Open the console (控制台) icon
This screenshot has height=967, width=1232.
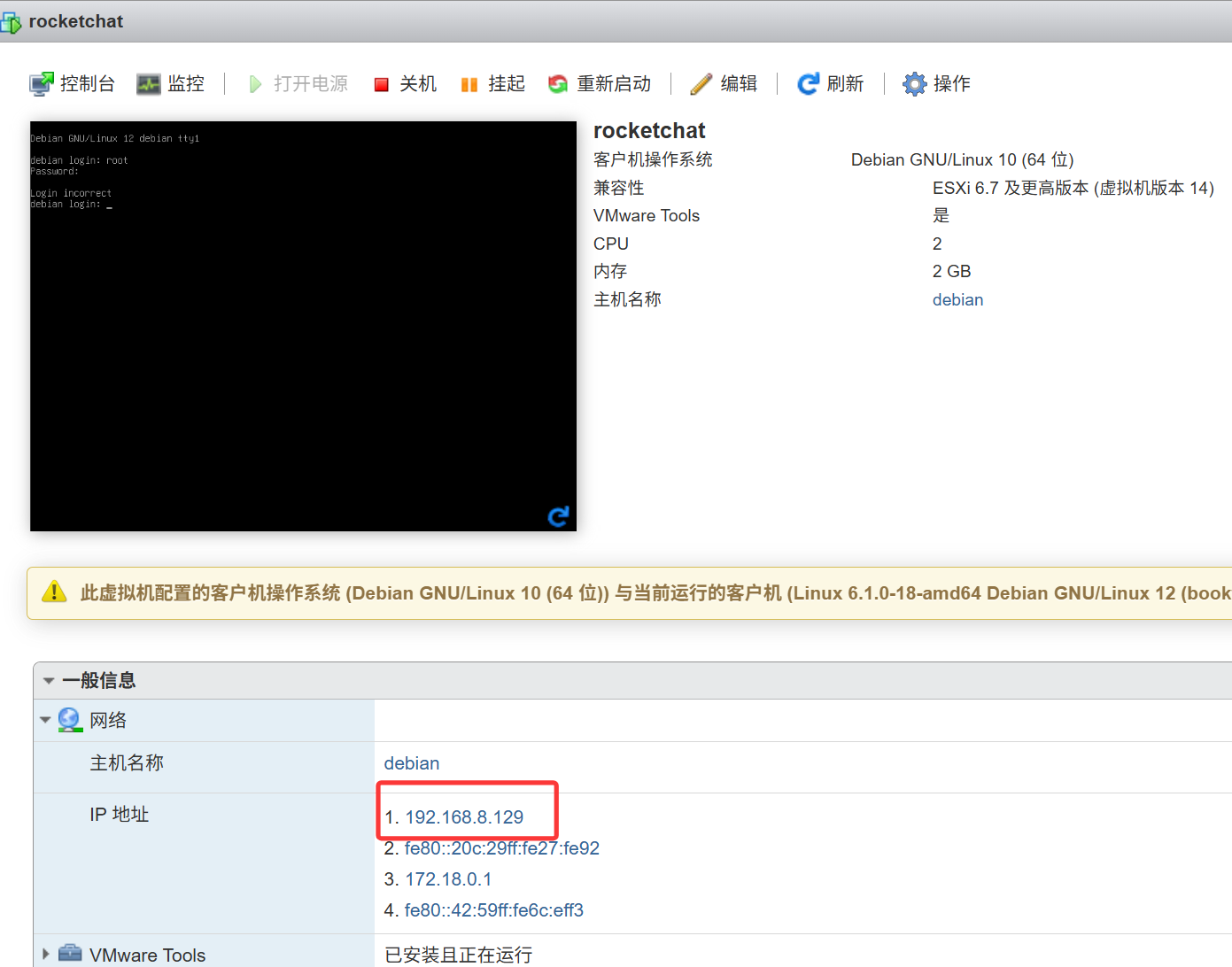(x=42, y=84)
